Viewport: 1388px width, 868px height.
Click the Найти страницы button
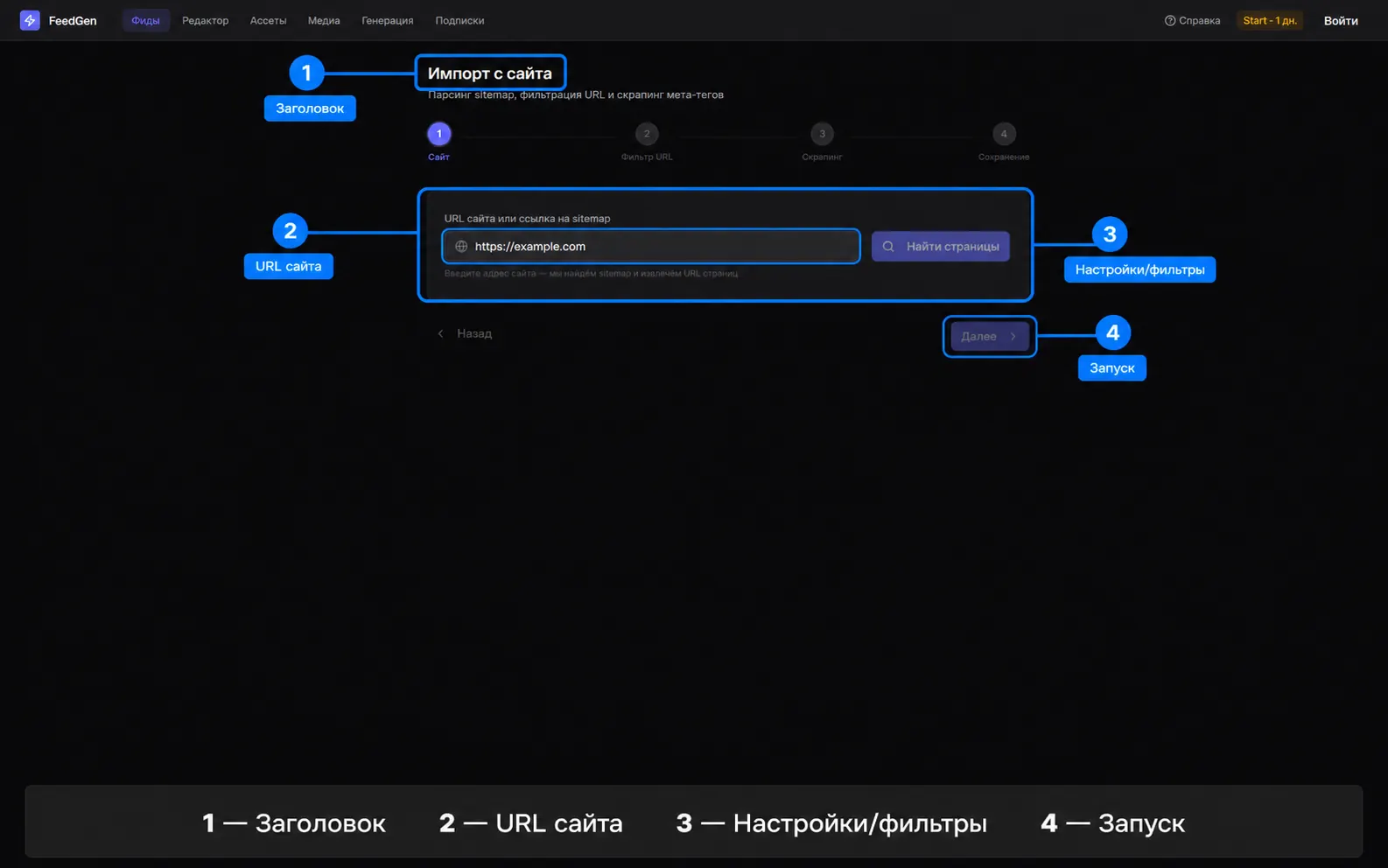[x=941, y=247]
